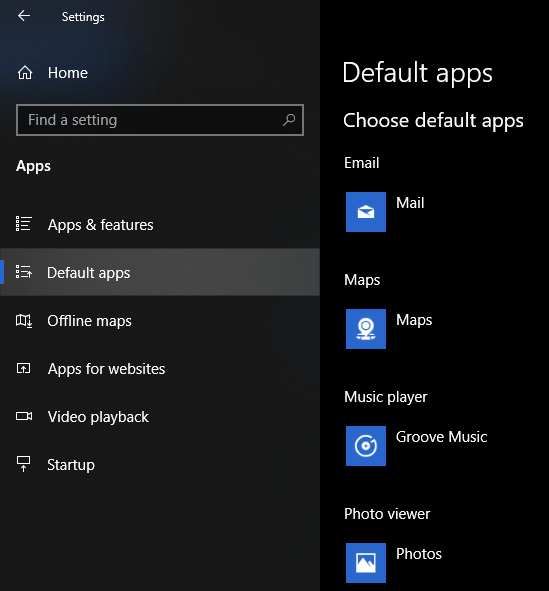Click the Apps & features list icon
This screenshot has height=591, width=549.
(x=24, y=224)
